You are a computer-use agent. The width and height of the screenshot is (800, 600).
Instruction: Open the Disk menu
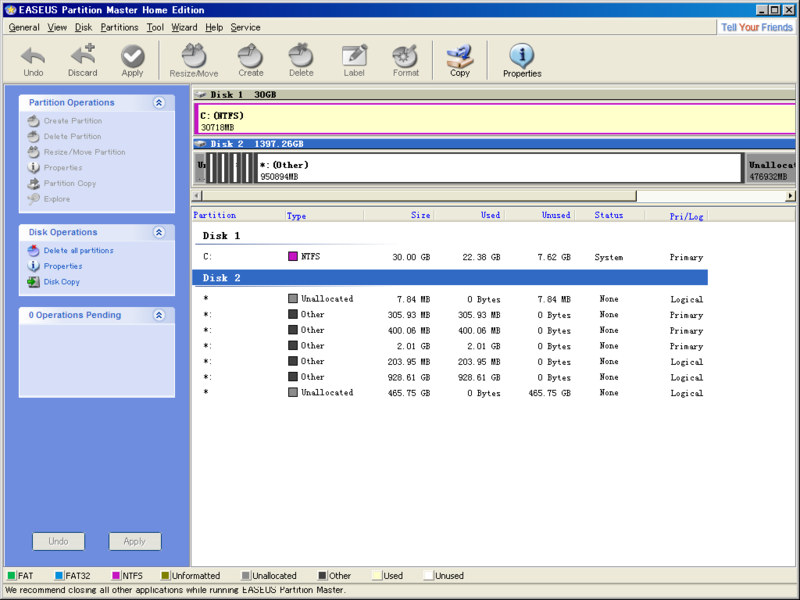tap(84, 28)
